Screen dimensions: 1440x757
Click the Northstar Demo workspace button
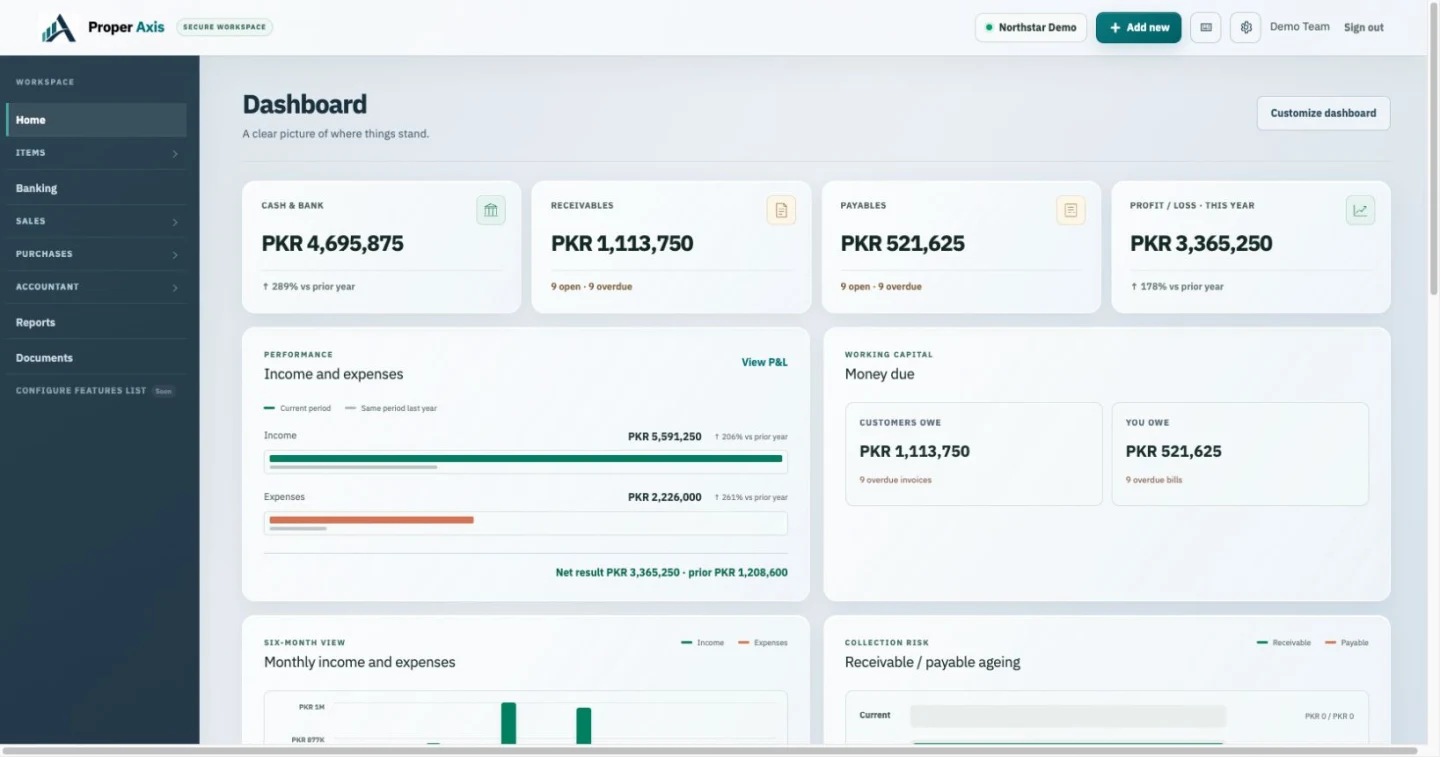1031,28
